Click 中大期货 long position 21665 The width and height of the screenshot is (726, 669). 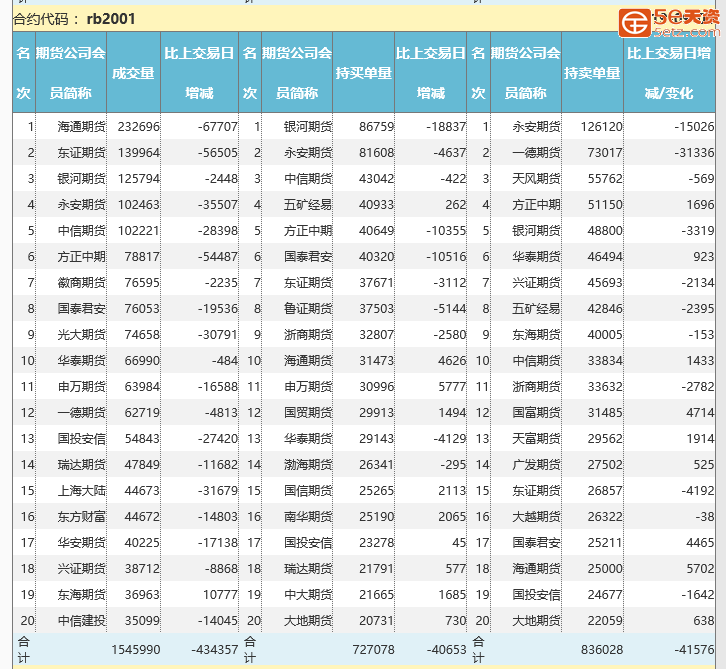pyautogui.click(x=376, y=594)
